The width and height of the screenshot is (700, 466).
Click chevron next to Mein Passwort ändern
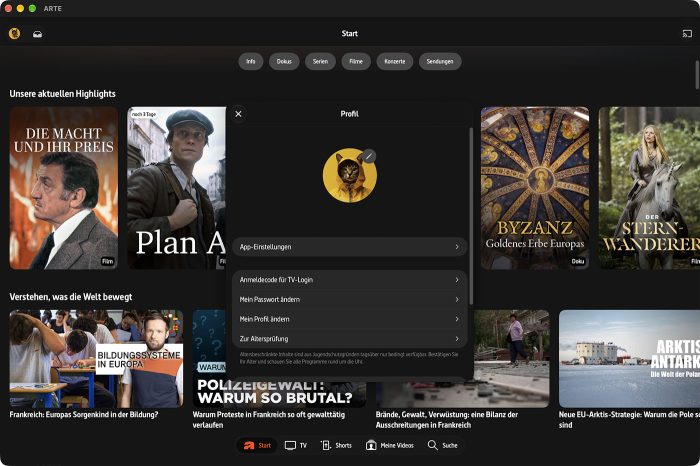click(457, 300)
